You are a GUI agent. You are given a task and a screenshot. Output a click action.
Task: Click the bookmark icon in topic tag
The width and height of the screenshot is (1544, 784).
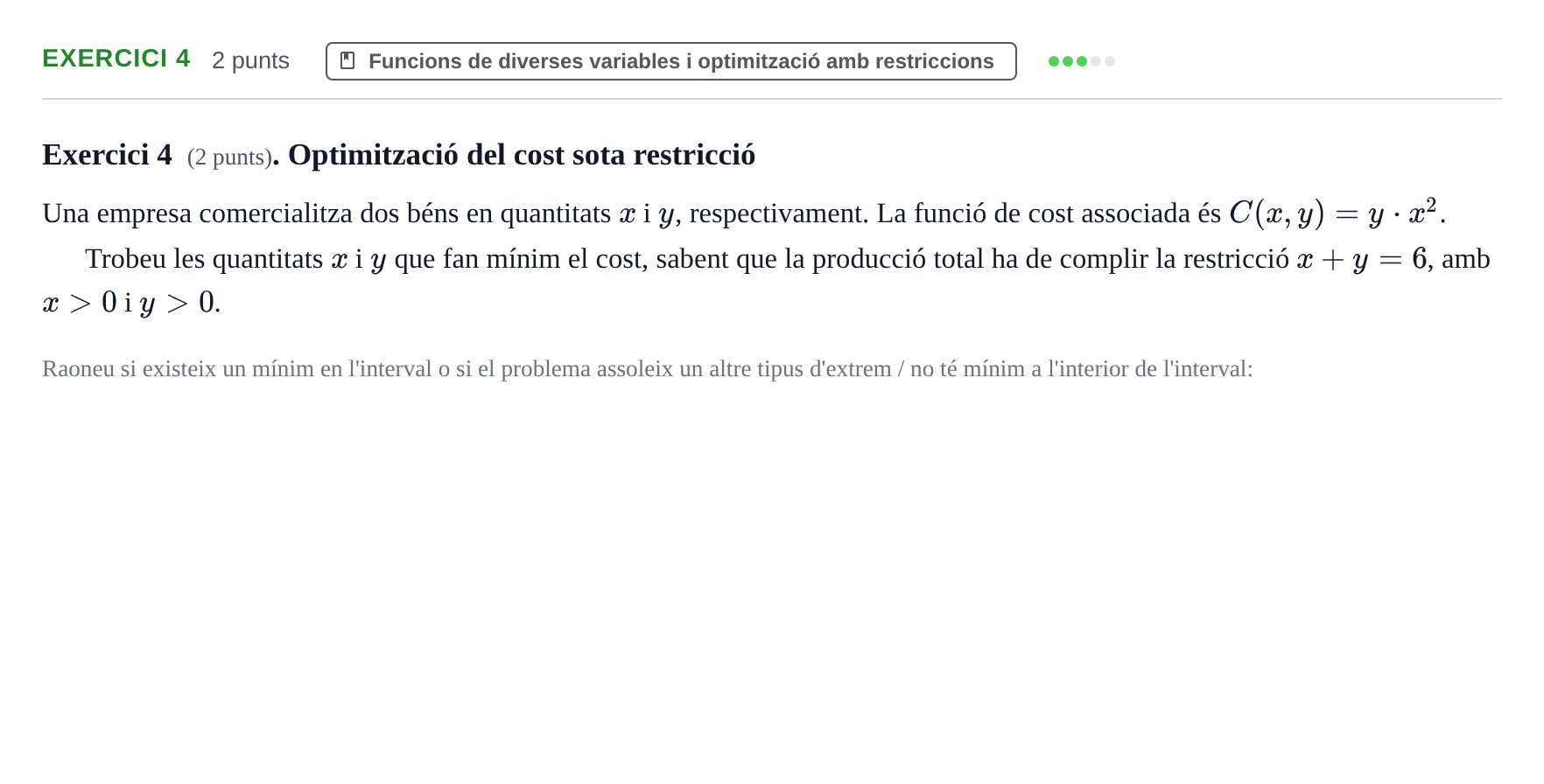[x=347, y=61]
